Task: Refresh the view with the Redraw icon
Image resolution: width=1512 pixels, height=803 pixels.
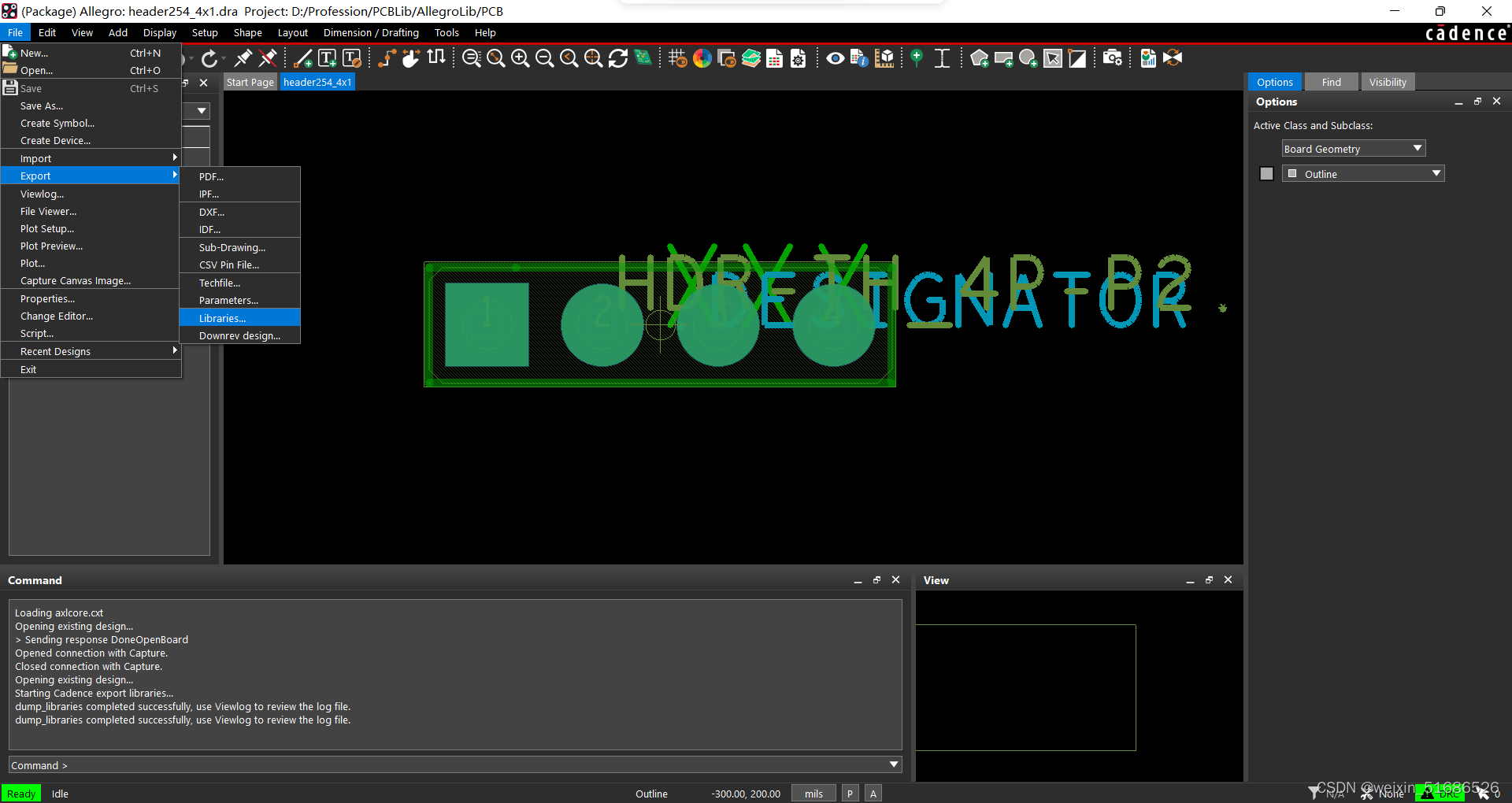Action: pyautogui.click(x=618, y=57)
